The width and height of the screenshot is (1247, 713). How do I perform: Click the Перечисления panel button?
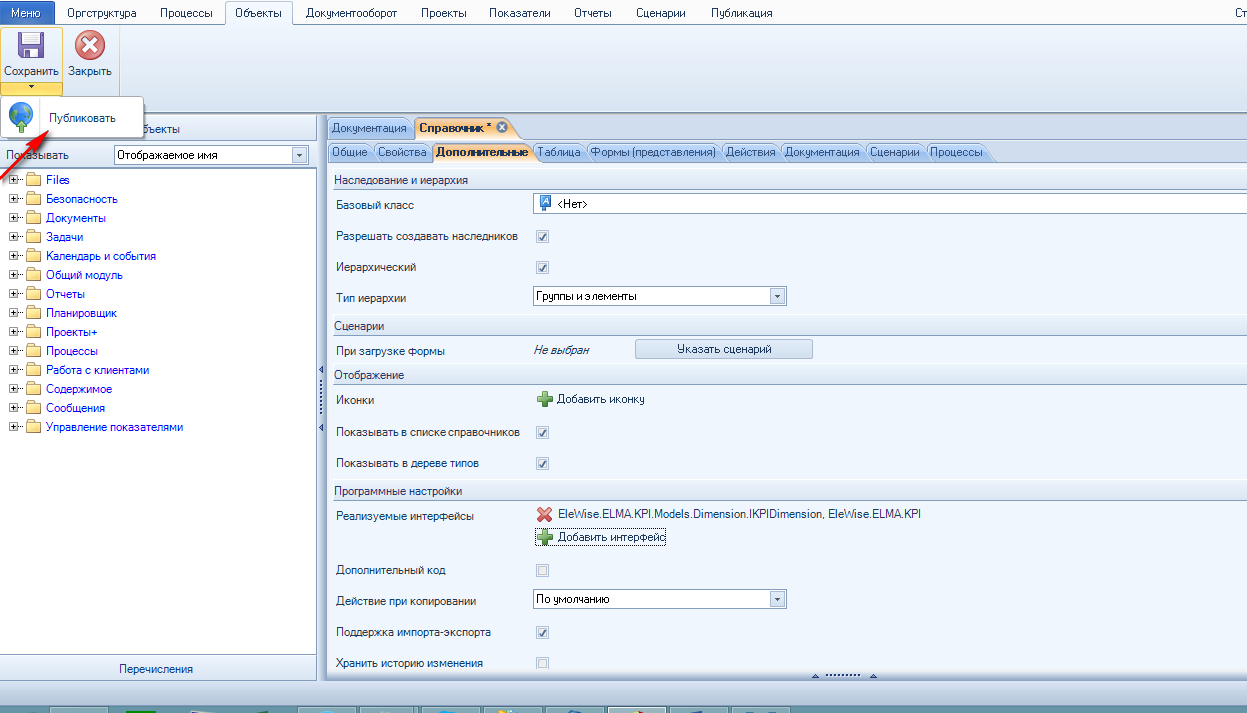(x=156, y=669)
